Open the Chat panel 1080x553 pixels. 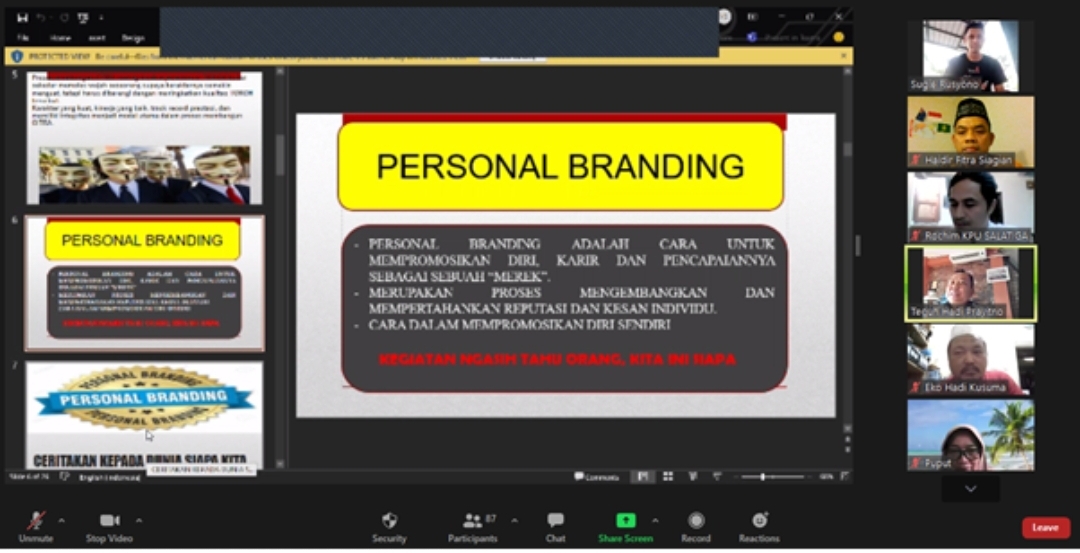coord(555,524)
